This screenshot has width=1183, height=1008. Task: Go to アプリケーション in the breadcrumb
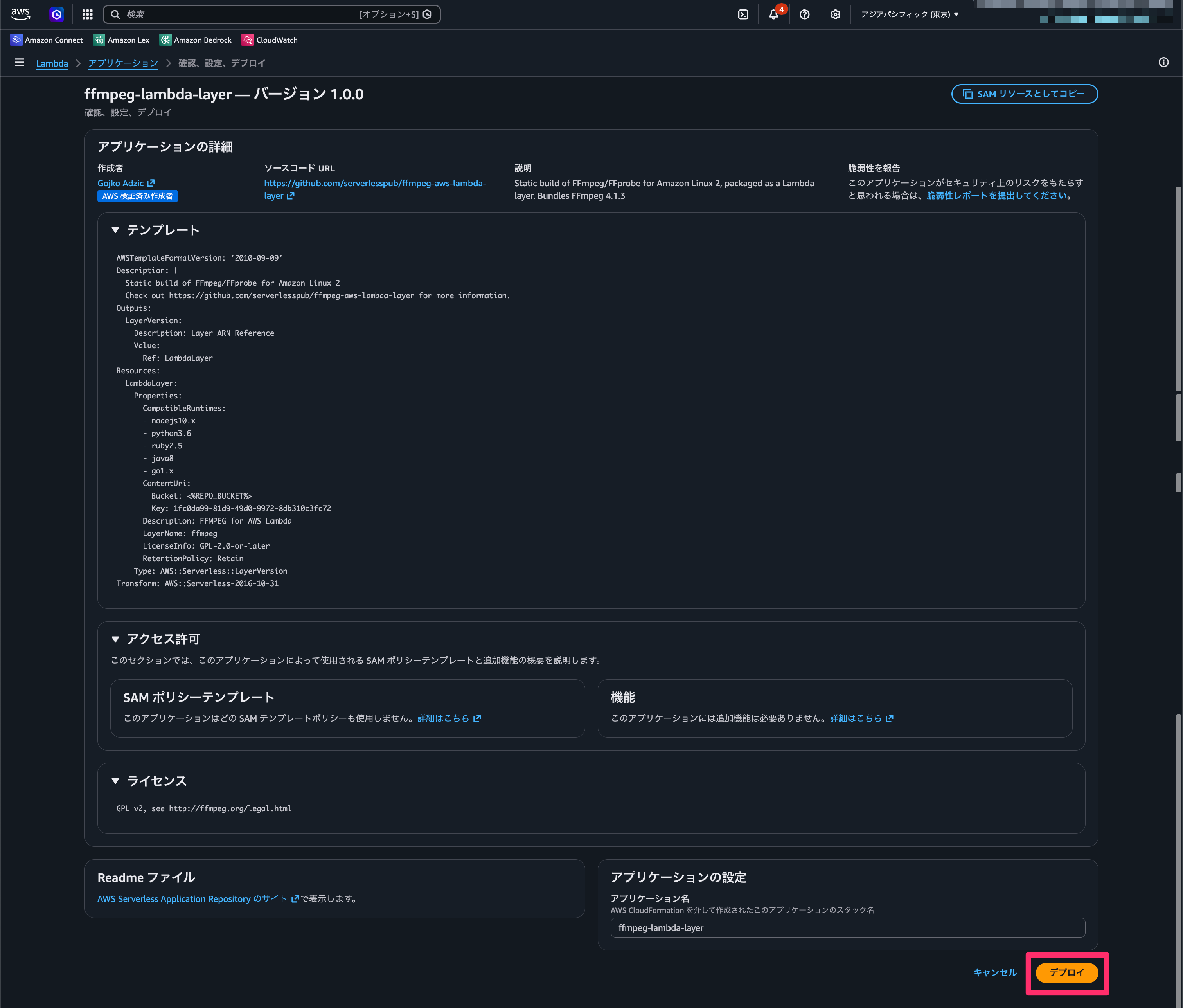point(123,63)
